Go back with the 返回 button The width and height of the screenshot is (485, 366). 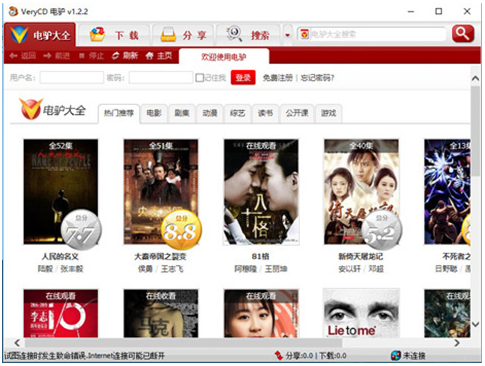(23, 56)
